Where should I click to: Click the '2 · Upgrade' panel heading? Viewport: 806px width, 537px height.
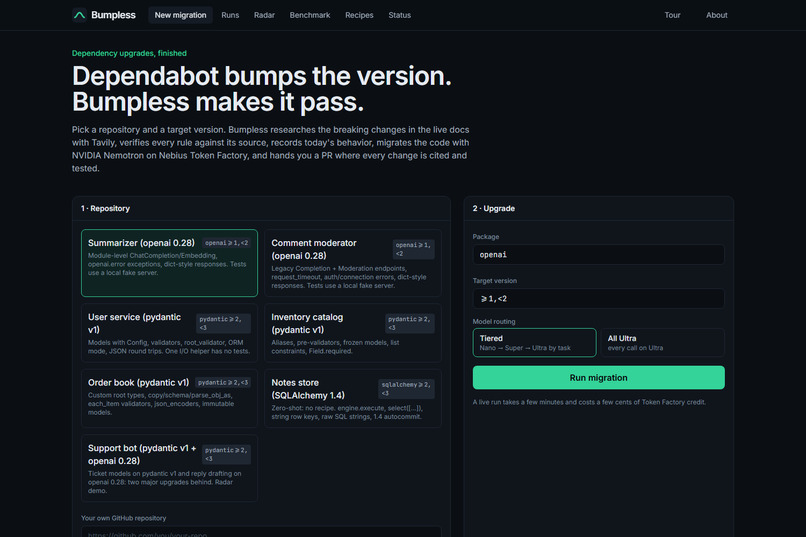(x=493, y=209)
